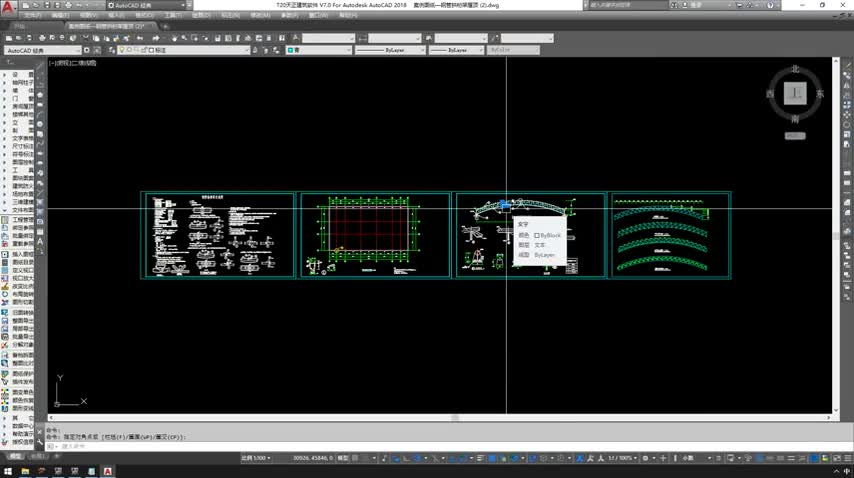Click the 东 direction on the ViewCube compass
The image size is (854, 478).
(x=819, y=94)
